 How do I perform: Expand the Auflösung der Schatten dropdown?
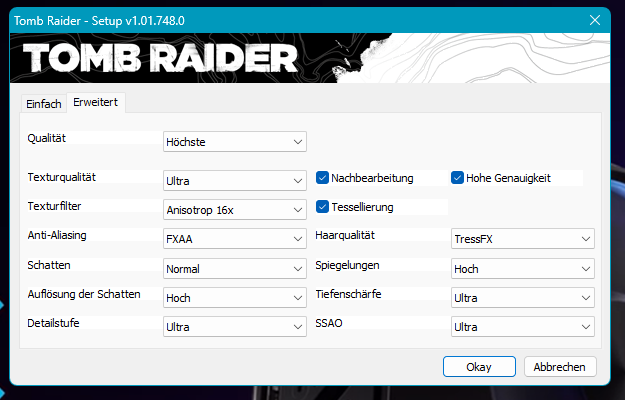pos(235,298)
